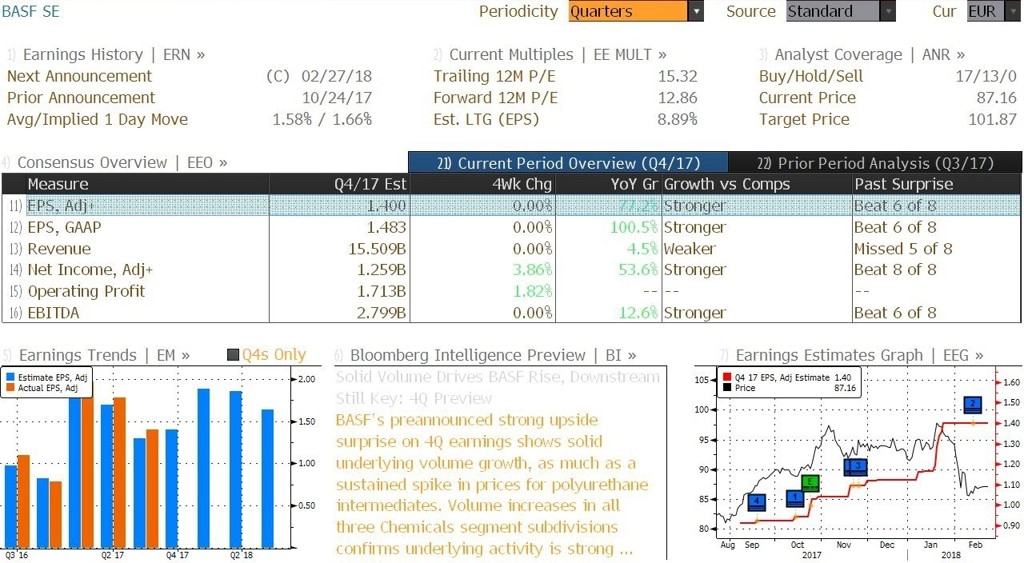This screenshot has width=1024, height=563.
Task: Toggle the Q4s Only checkbox
Action: (x=232, y=355)
